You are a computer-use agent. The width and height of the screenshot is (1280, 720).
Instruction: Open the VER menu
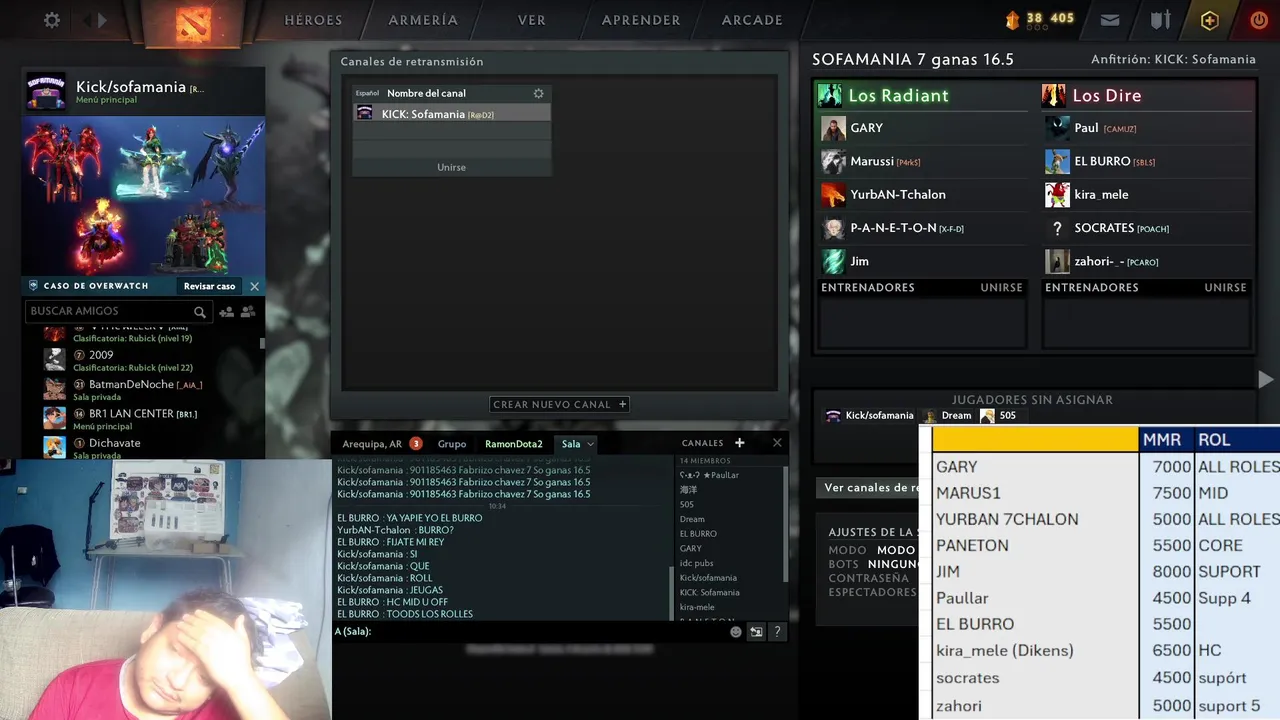[532, 20]
